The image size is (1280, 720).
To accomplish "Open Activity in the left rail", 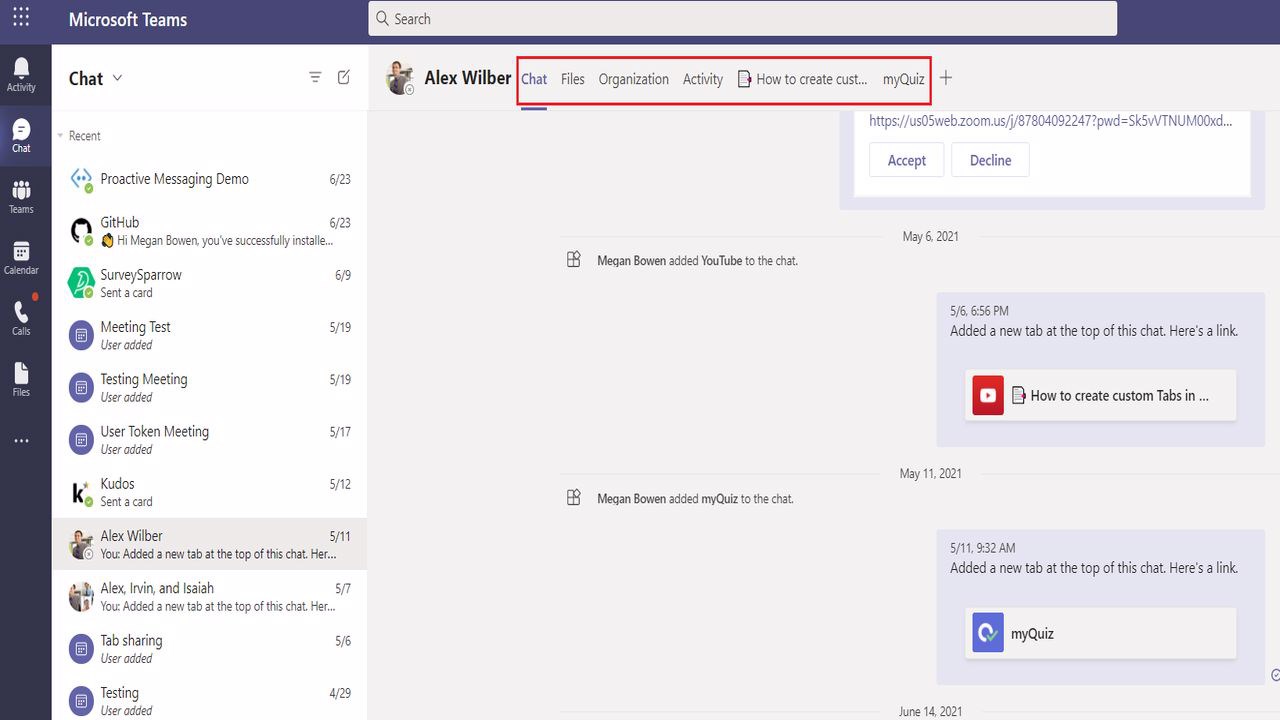I will tap(21, 75).
